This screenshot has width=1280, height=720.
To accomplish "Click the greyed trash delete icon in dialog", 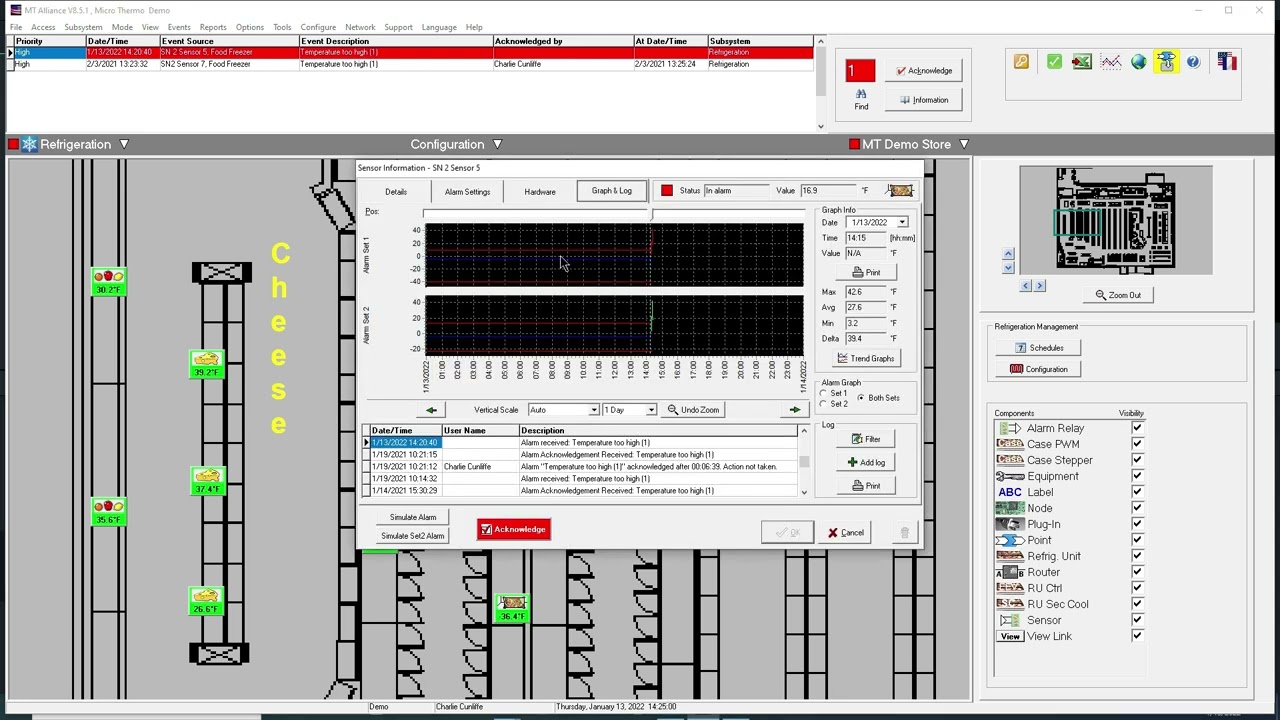I will (x=905, y=532).
